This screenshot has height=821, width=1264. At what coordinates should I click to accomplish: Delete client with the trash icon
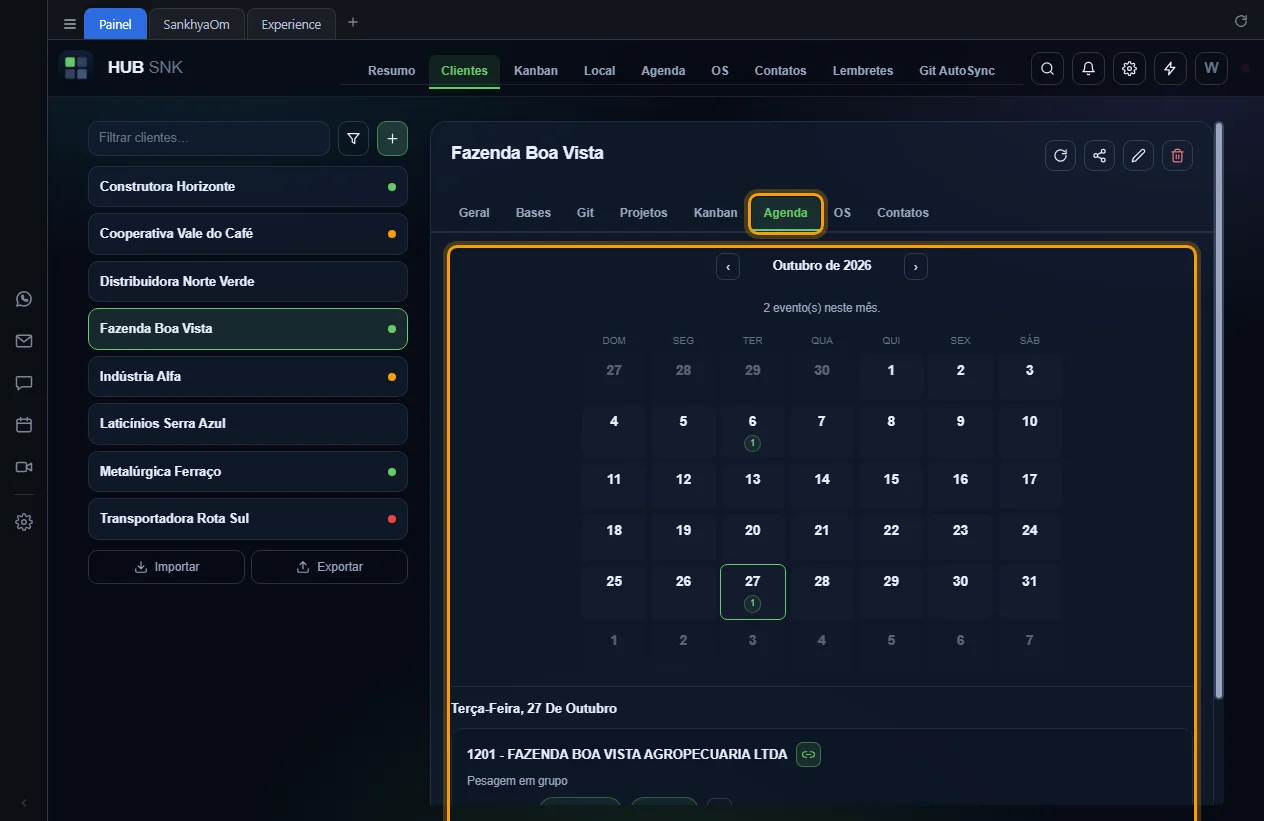(x=1177, y=155)
